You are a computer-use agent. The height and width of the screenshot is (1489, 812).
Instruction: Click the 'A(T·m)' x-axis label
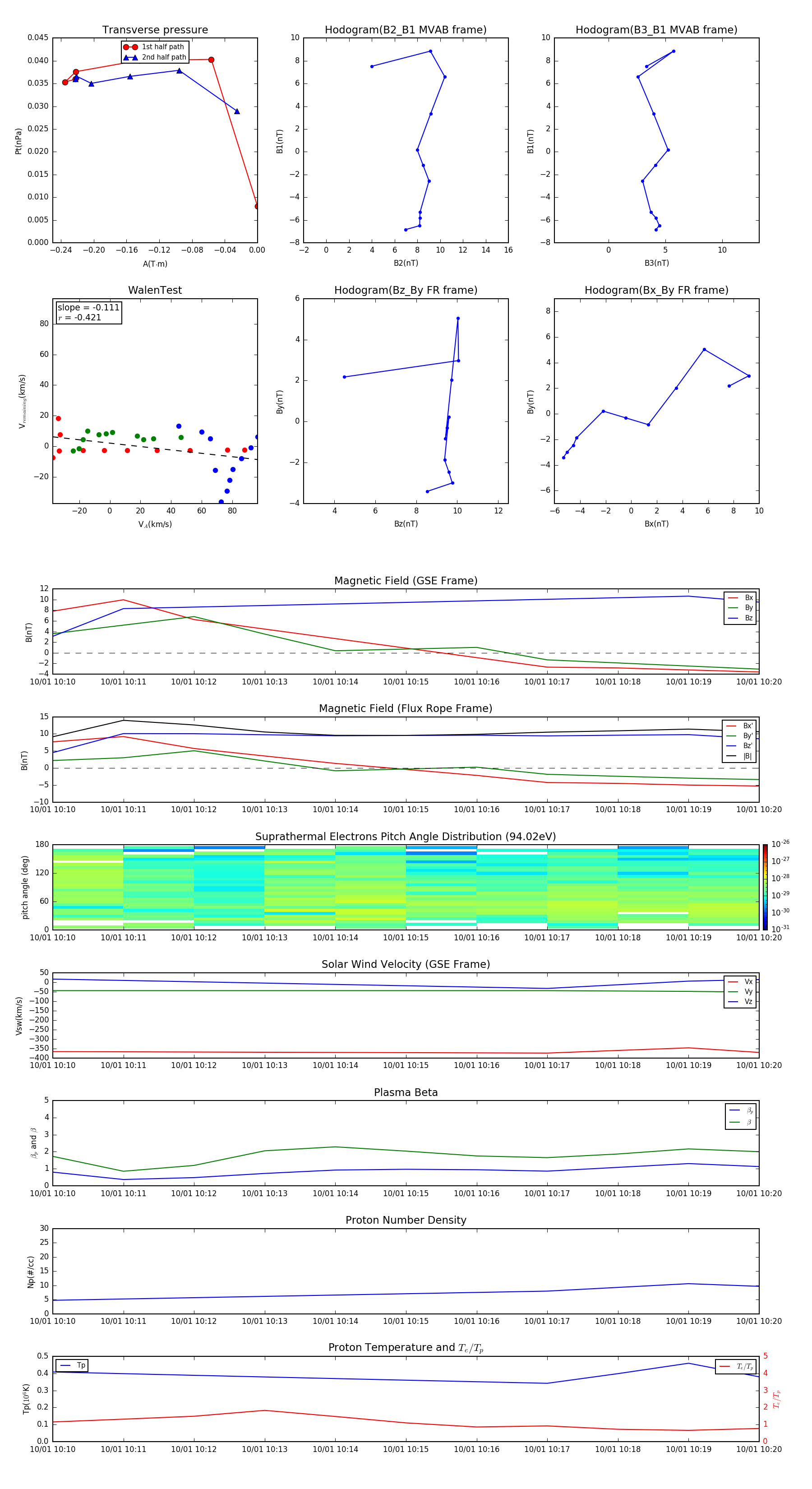tap(155, 264)
